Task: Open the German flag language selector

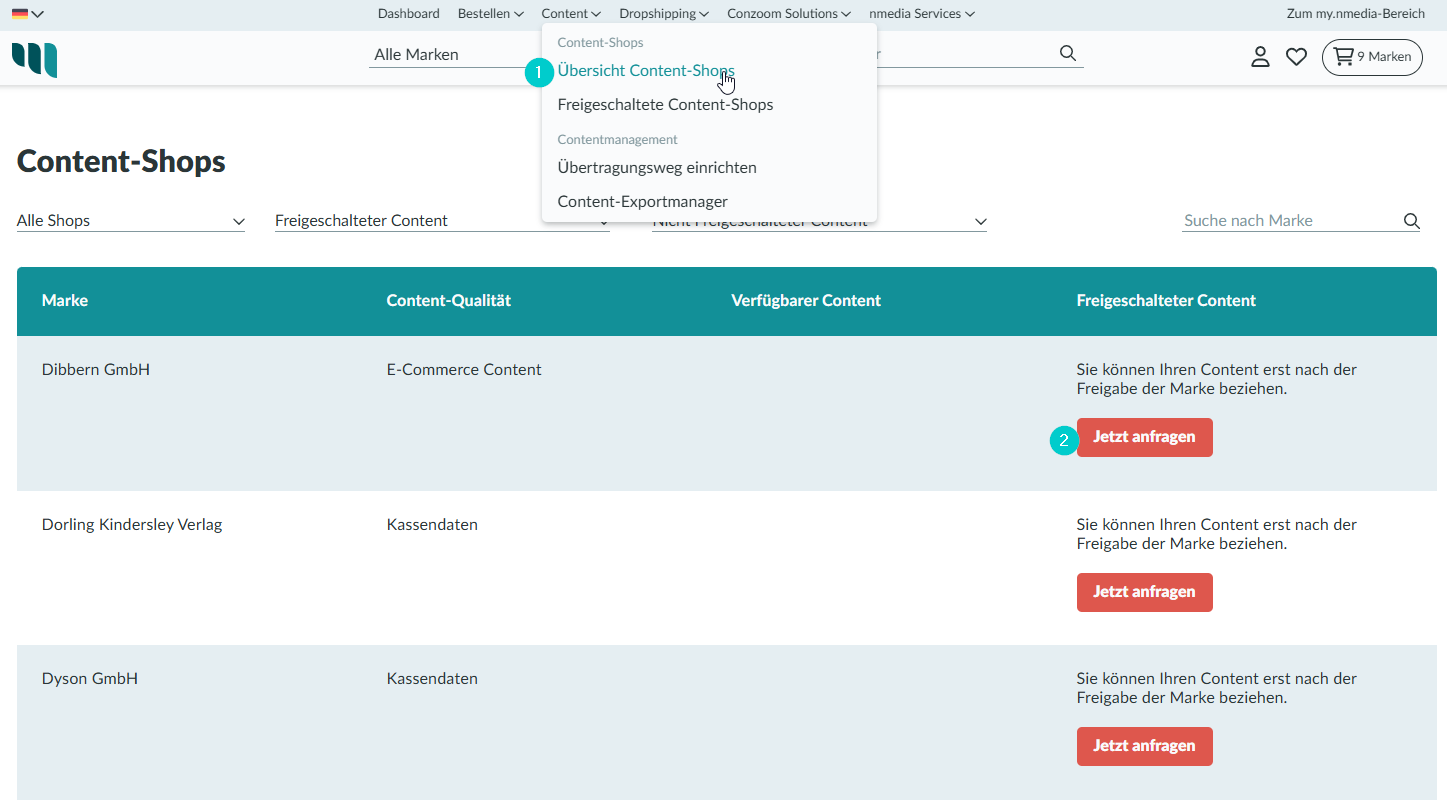Action: click(x=27, y=14)
